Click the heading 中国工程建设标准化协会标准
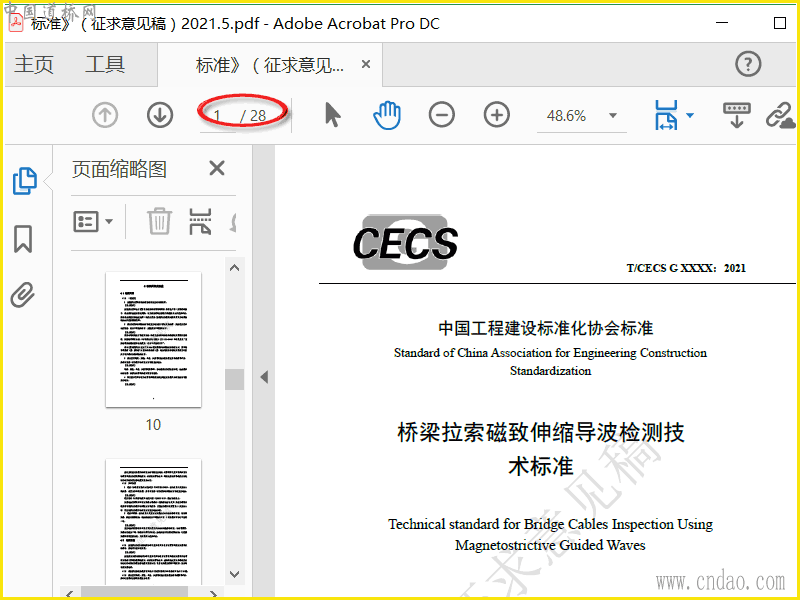Image resolution: width=800 pixels, height=600 pixels. 546,328
